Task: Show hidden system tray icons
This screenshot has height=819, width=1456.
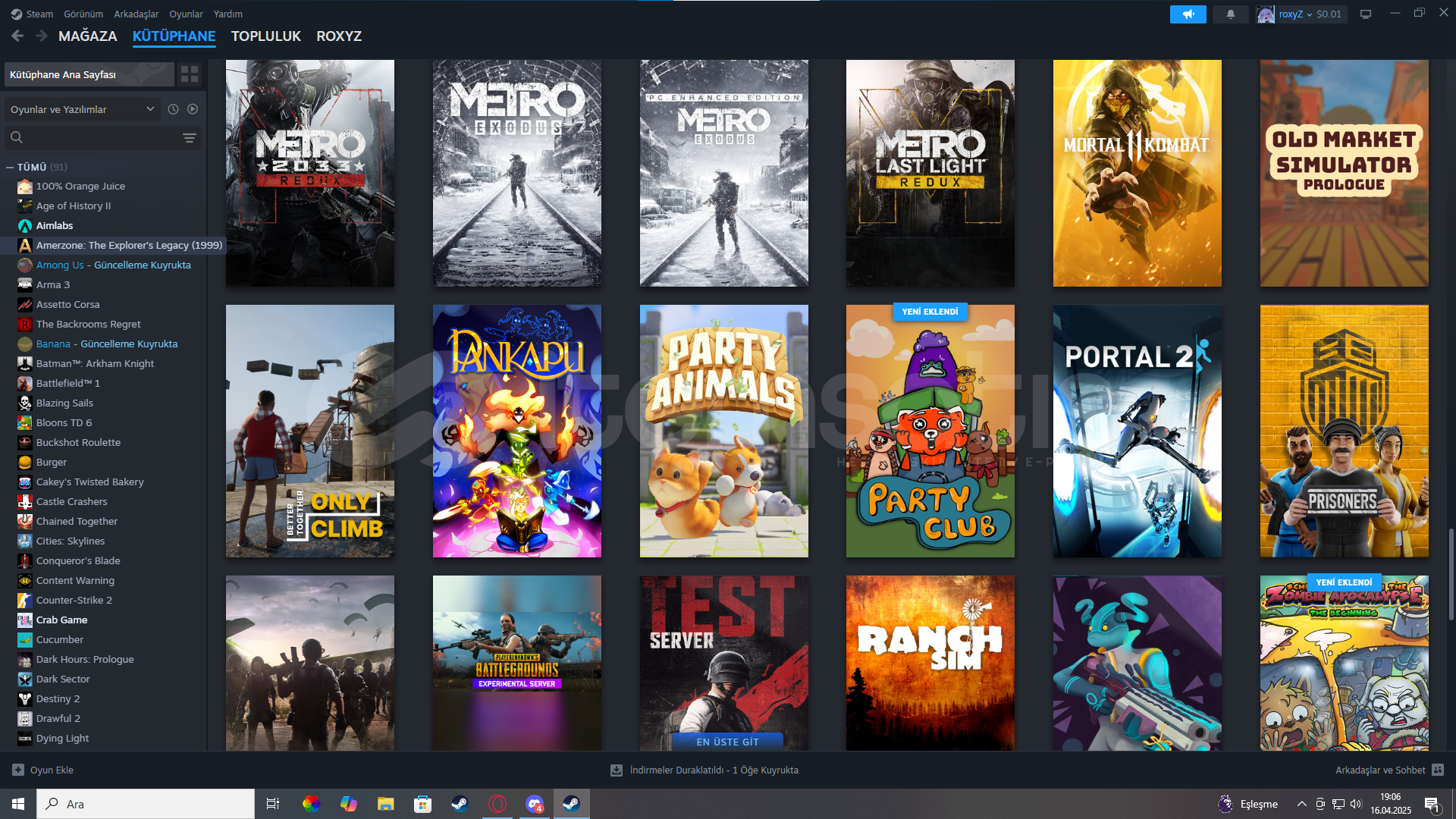Action: click(x=1301, y=804)
